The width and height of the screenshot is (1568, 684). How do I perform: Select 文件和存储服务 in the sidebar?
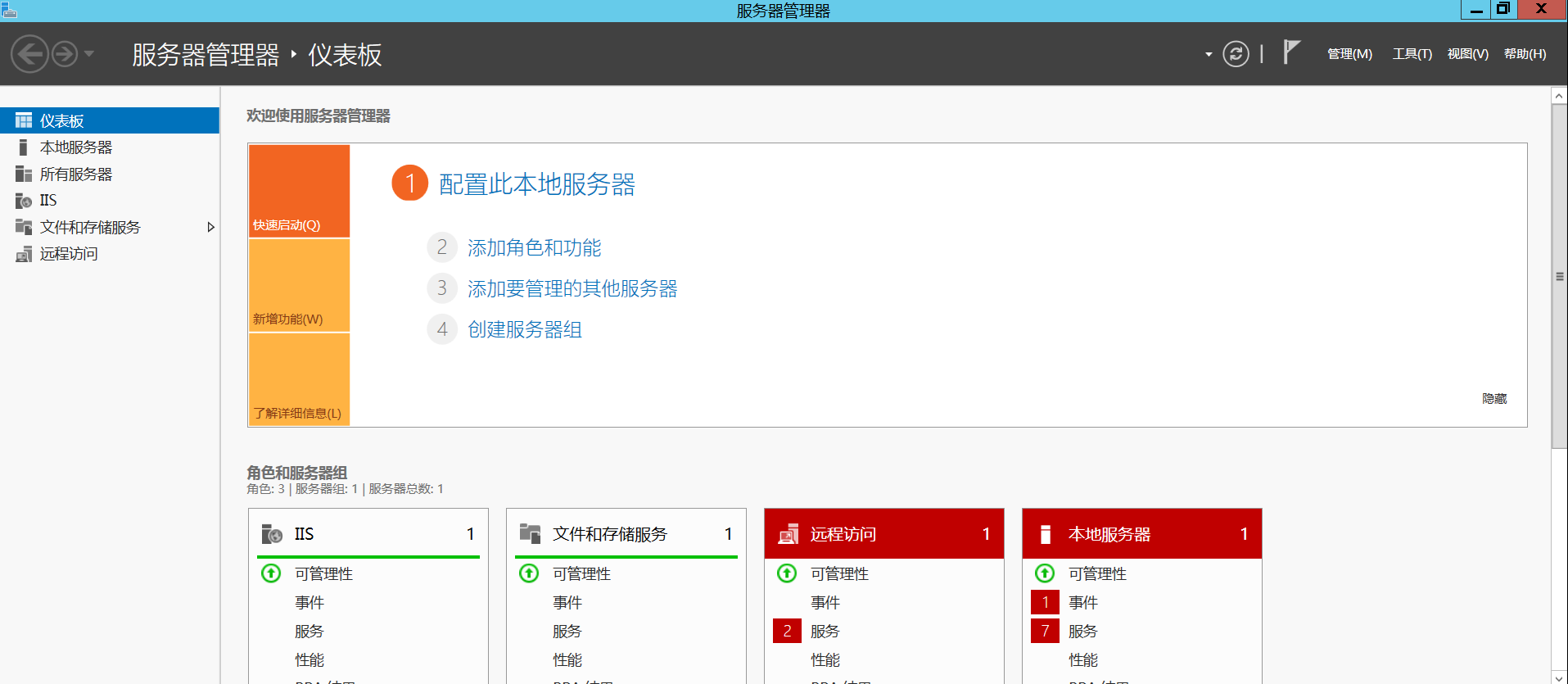[x=110, y=228]
